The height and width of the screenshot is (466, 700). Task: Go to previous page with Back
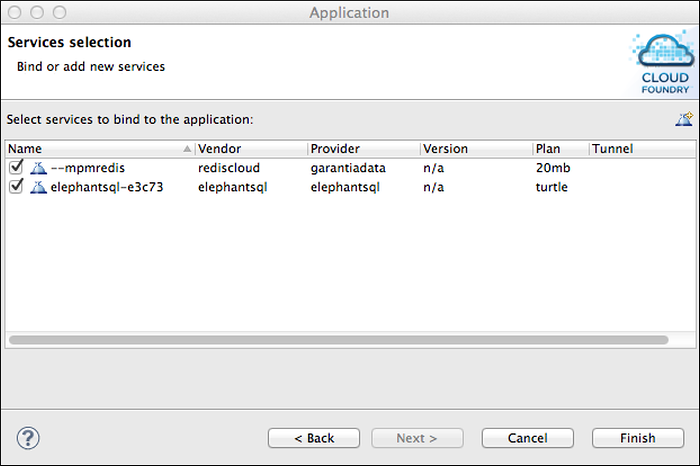click(x=314, y=438)
